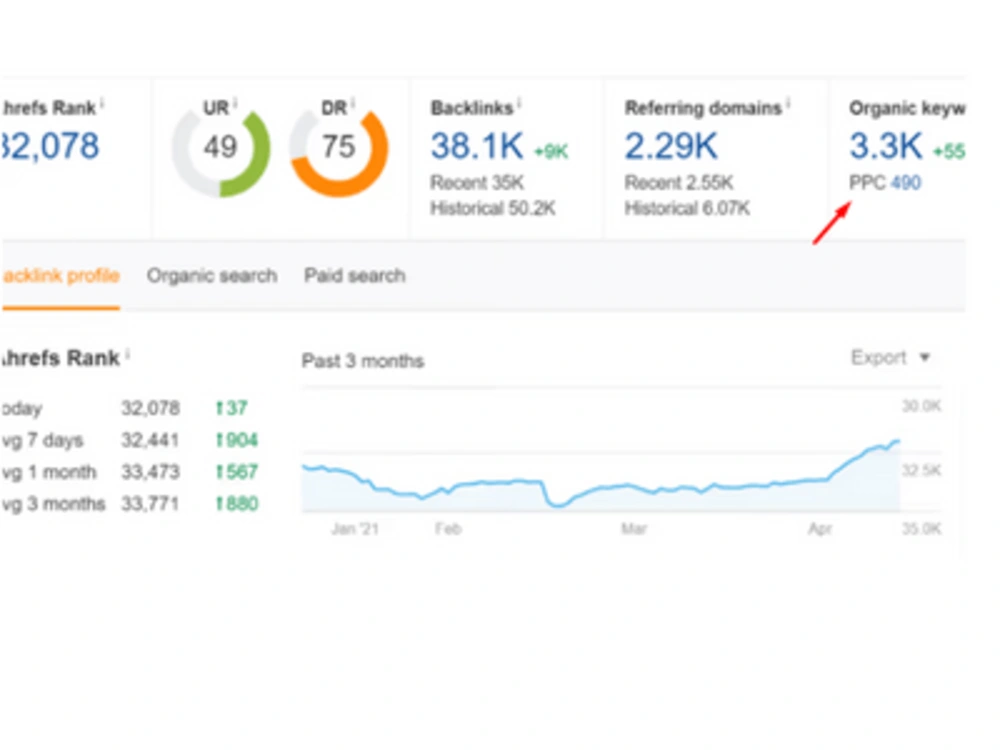Click the green 904 rank change
The width and height of the screenshot is (1000, 750).
(x=237, y=440)
